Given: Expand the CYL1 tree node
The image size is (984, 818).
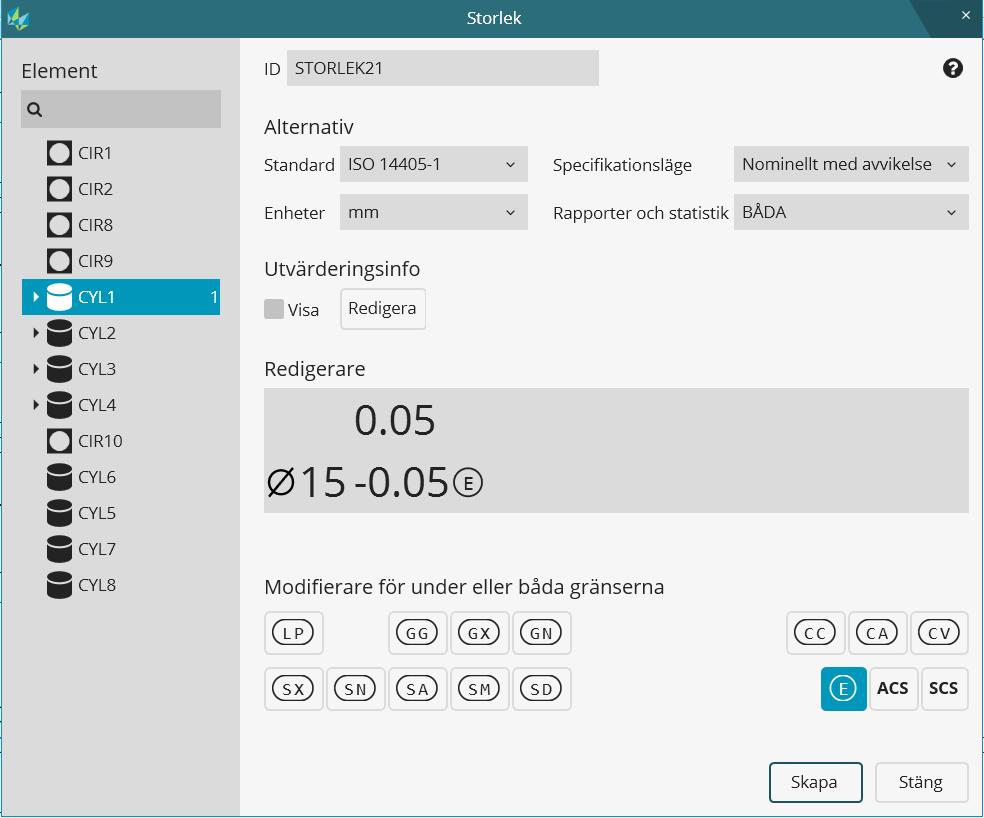Looking at the screenshot, I should click(36, 297).
